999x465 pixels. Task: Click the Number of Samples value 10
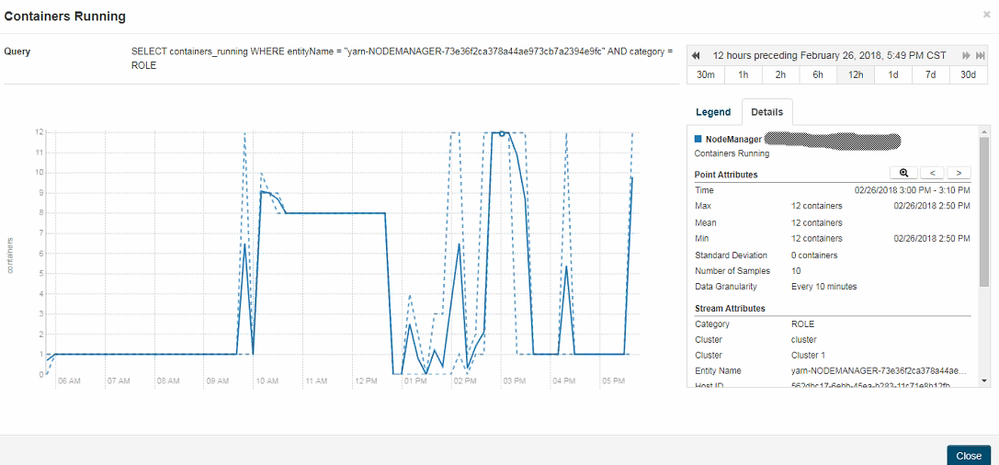click(796, 271)
